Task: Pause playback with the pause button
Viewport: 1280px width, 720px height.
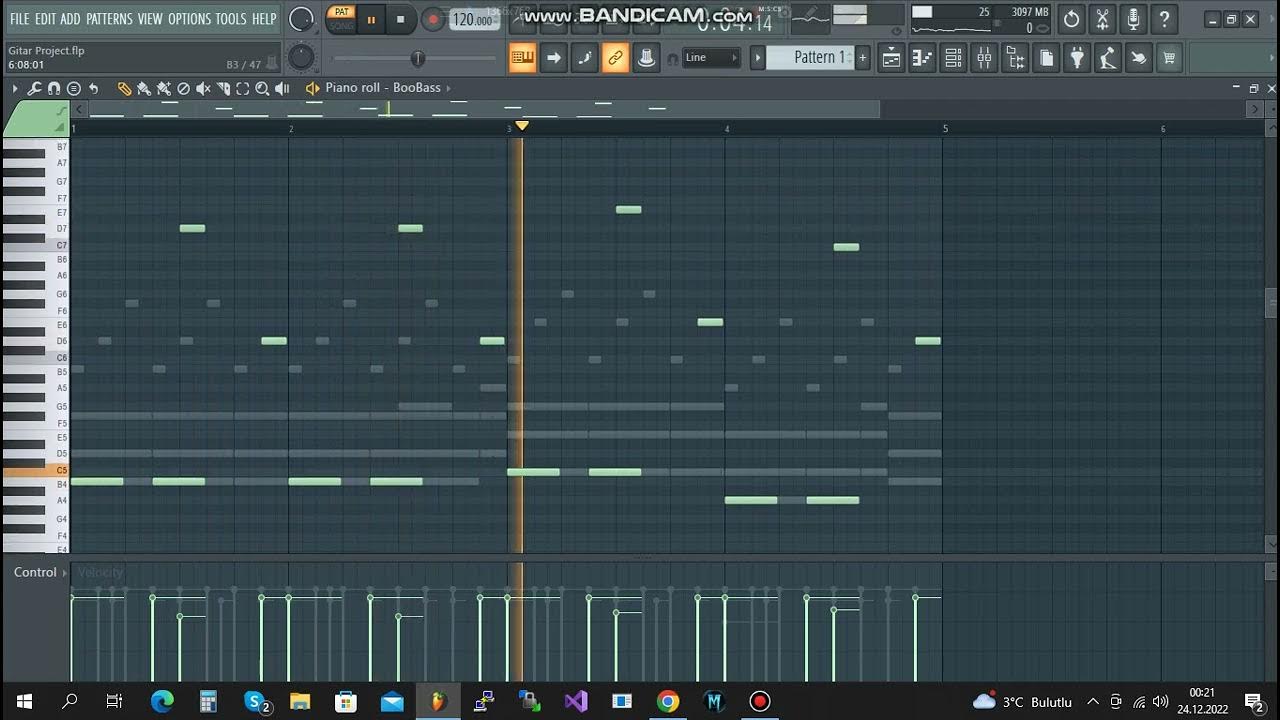Action: (371, 19)
